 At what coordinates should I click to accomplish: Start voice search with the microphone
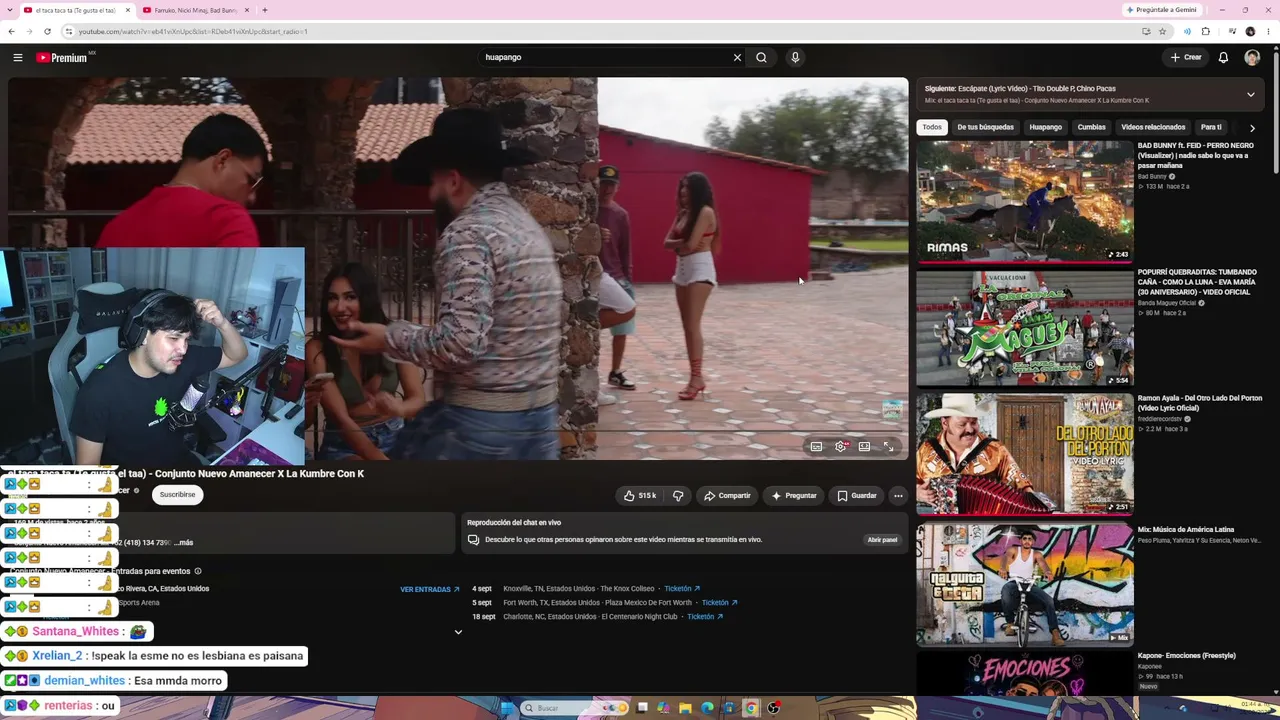click(795, 57)
